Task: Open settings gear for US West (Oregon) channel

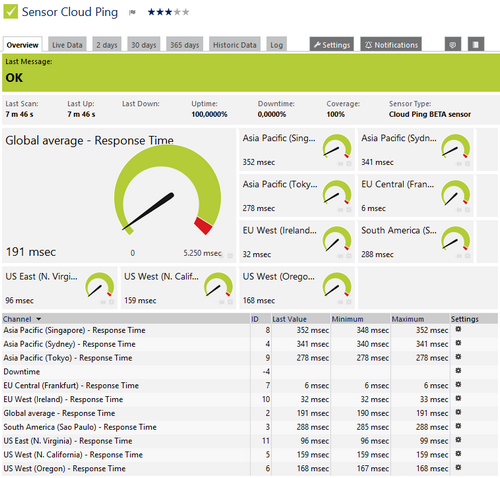Action: pos(458,467)
